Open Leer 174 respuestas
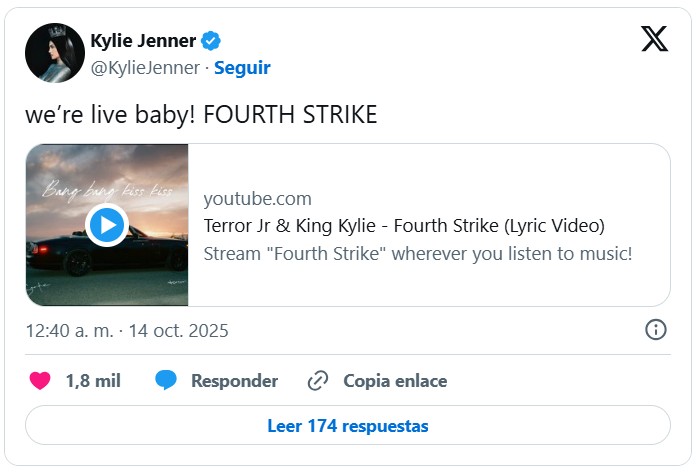The image size is (697, 472). pyautogui.click(x=347, y=426)
